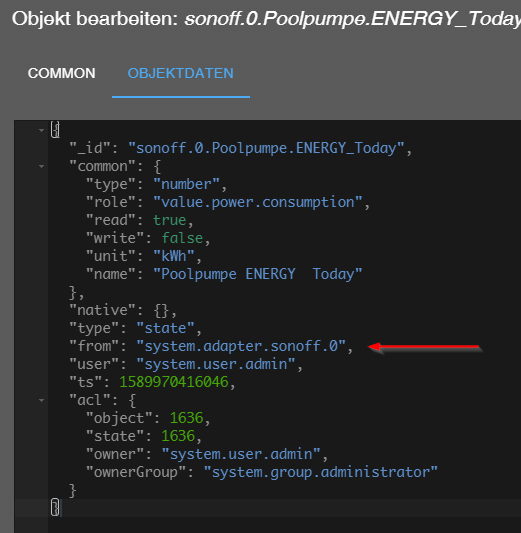This screenshot has height=533, width=521.
Task: Collapse the root JSON object fold arrow
Action: point(41,130)
